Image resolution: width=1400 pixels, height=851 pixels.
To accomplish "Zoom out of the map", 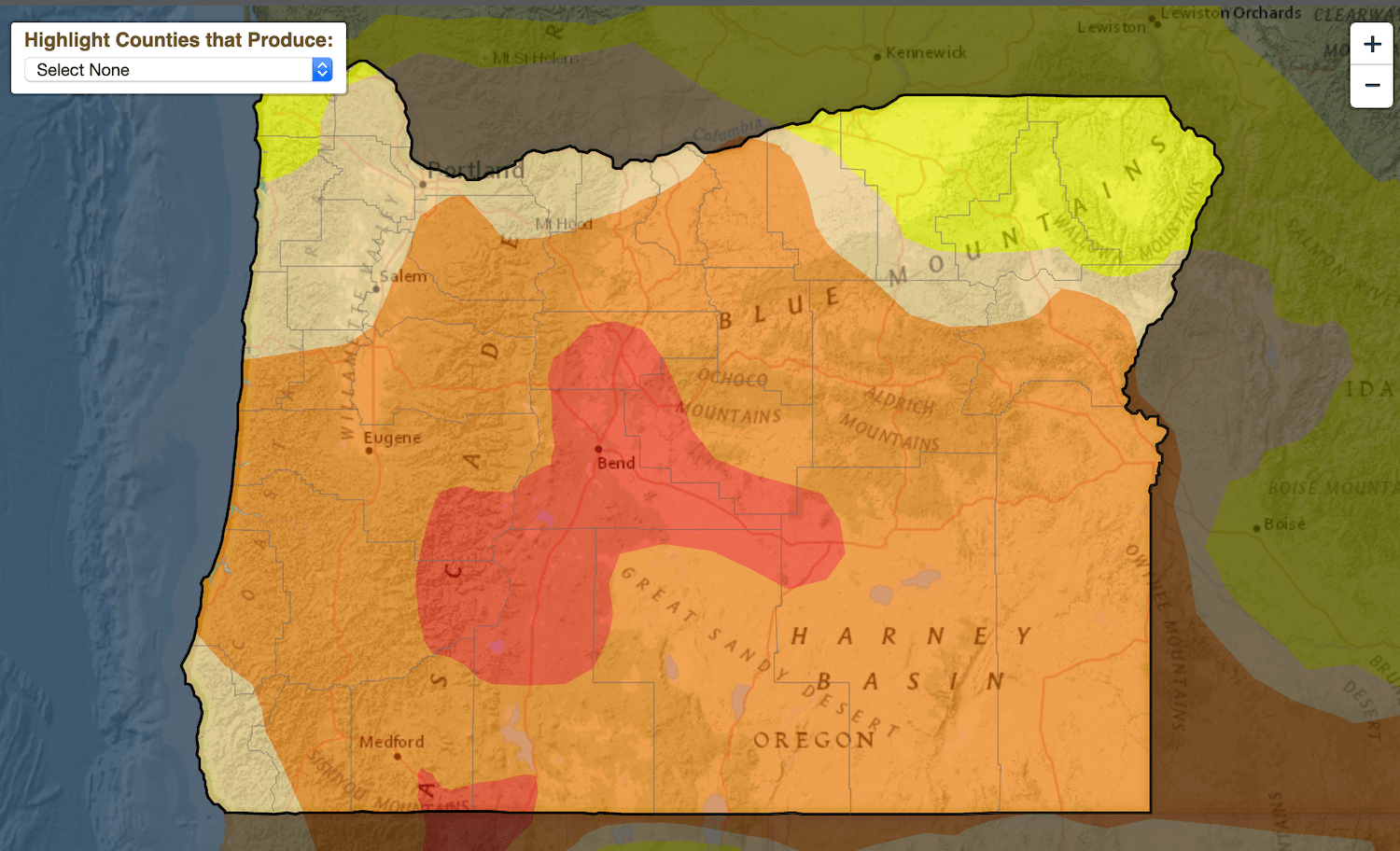I will tap(1371, 86).
